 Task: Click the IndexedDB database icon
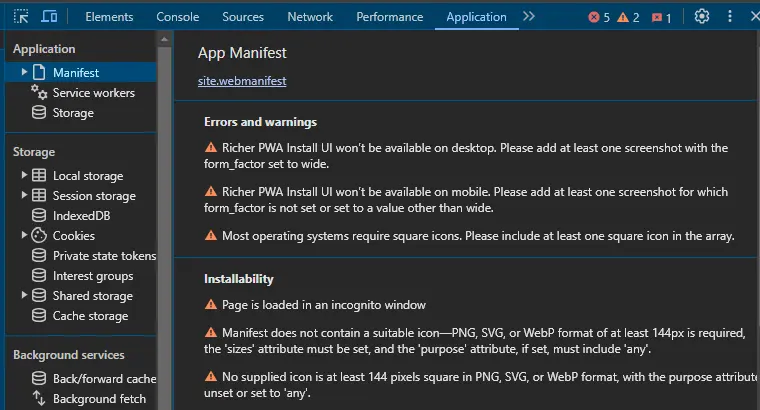39,215
